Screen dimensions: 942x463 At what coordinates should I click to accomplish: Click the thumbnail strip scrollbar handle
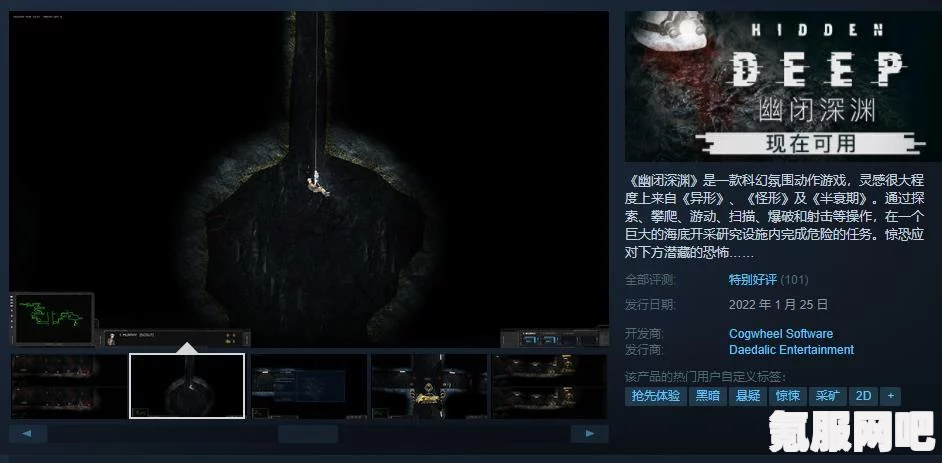308,434
